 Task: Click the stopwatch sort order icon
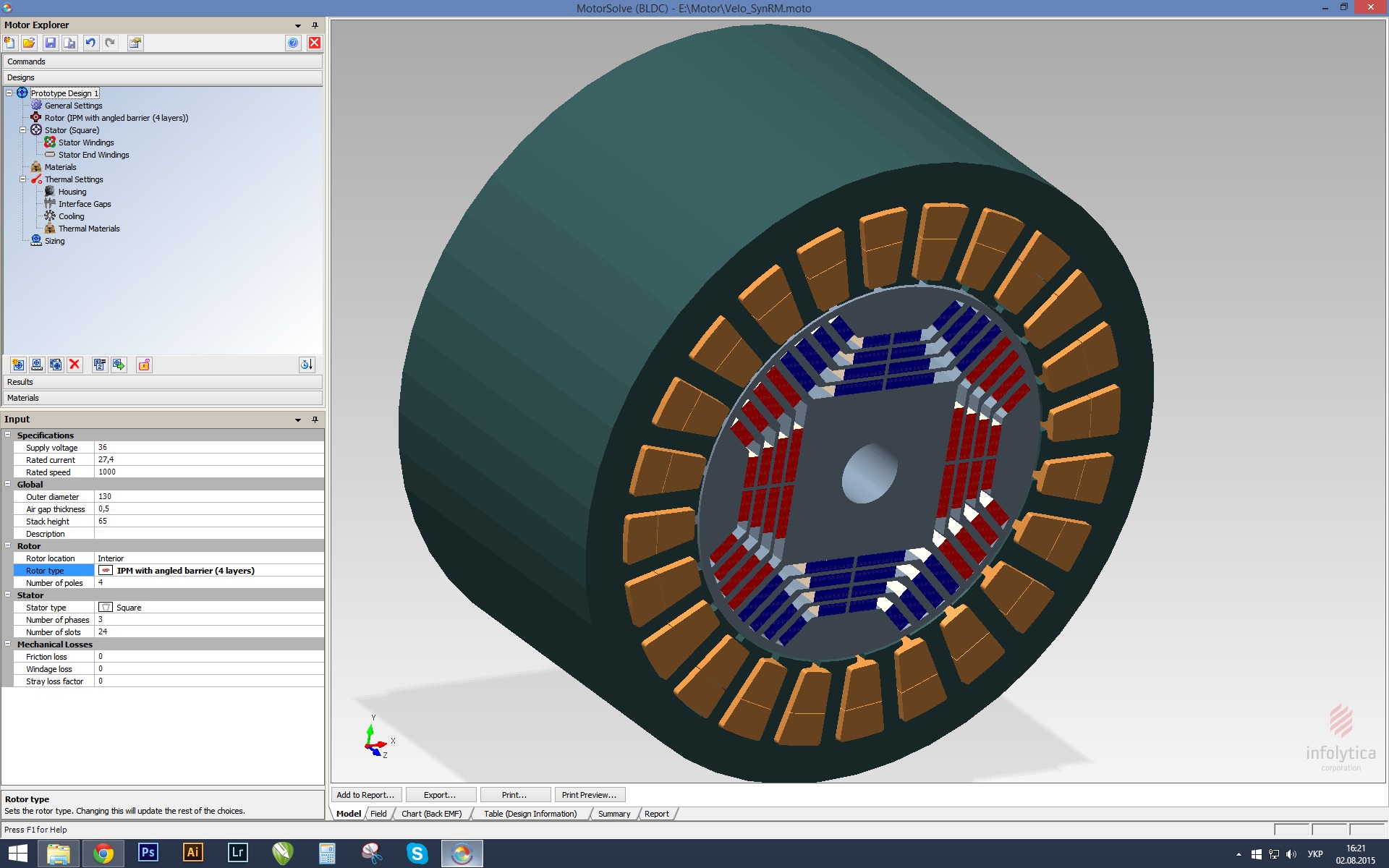tap(306, 365)
